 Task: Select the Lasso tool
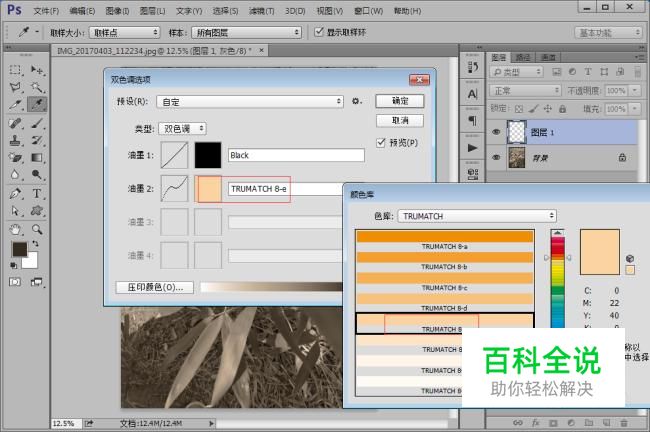(x=15, y=87)
